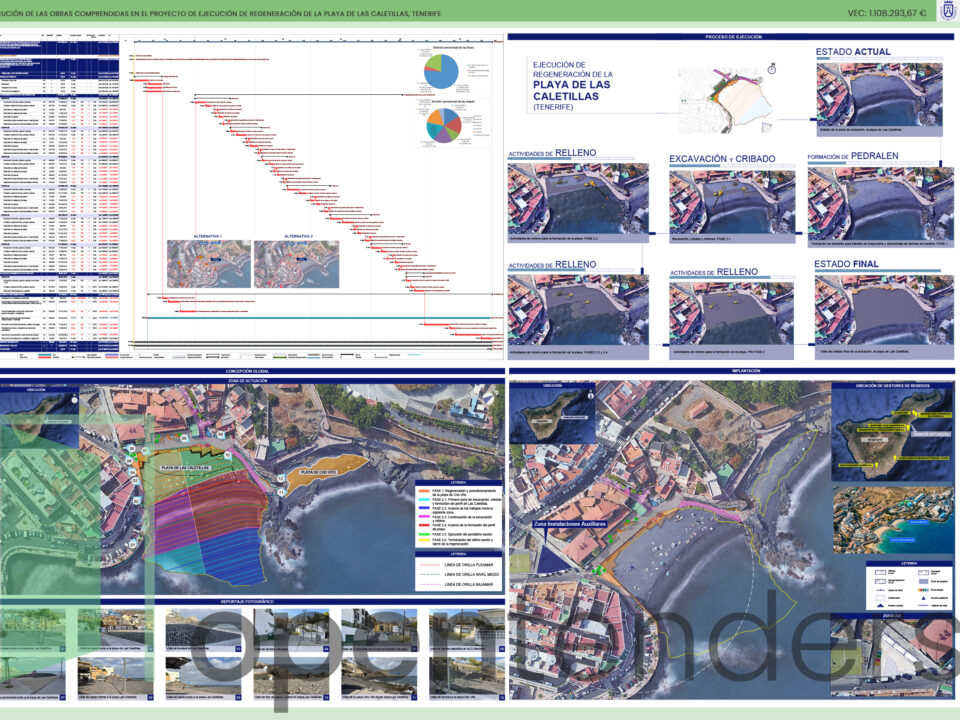Pick the orange FASE 1 legend swatch

[x=424, y=491]
